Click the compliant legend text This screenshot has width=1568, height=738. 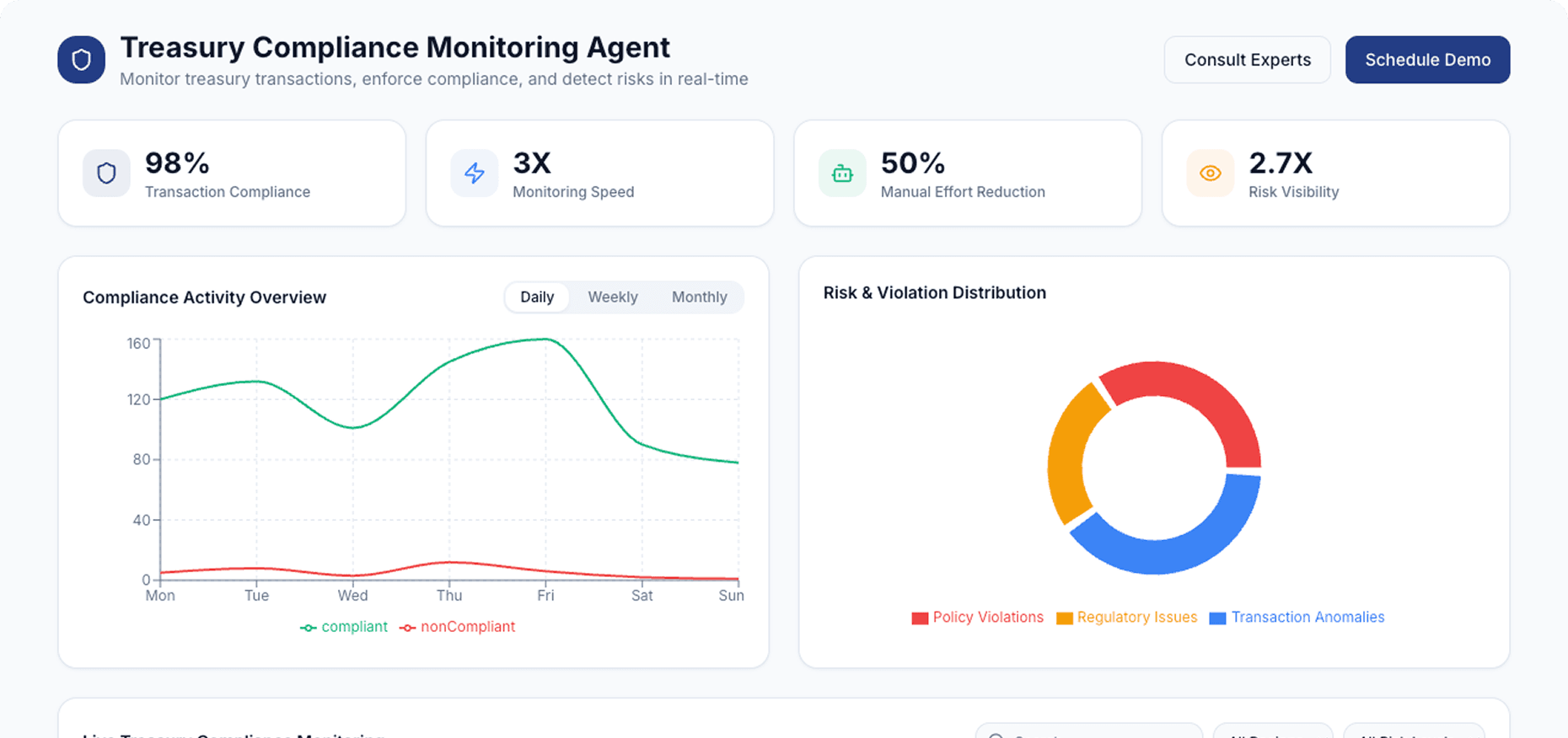(355, 627)
